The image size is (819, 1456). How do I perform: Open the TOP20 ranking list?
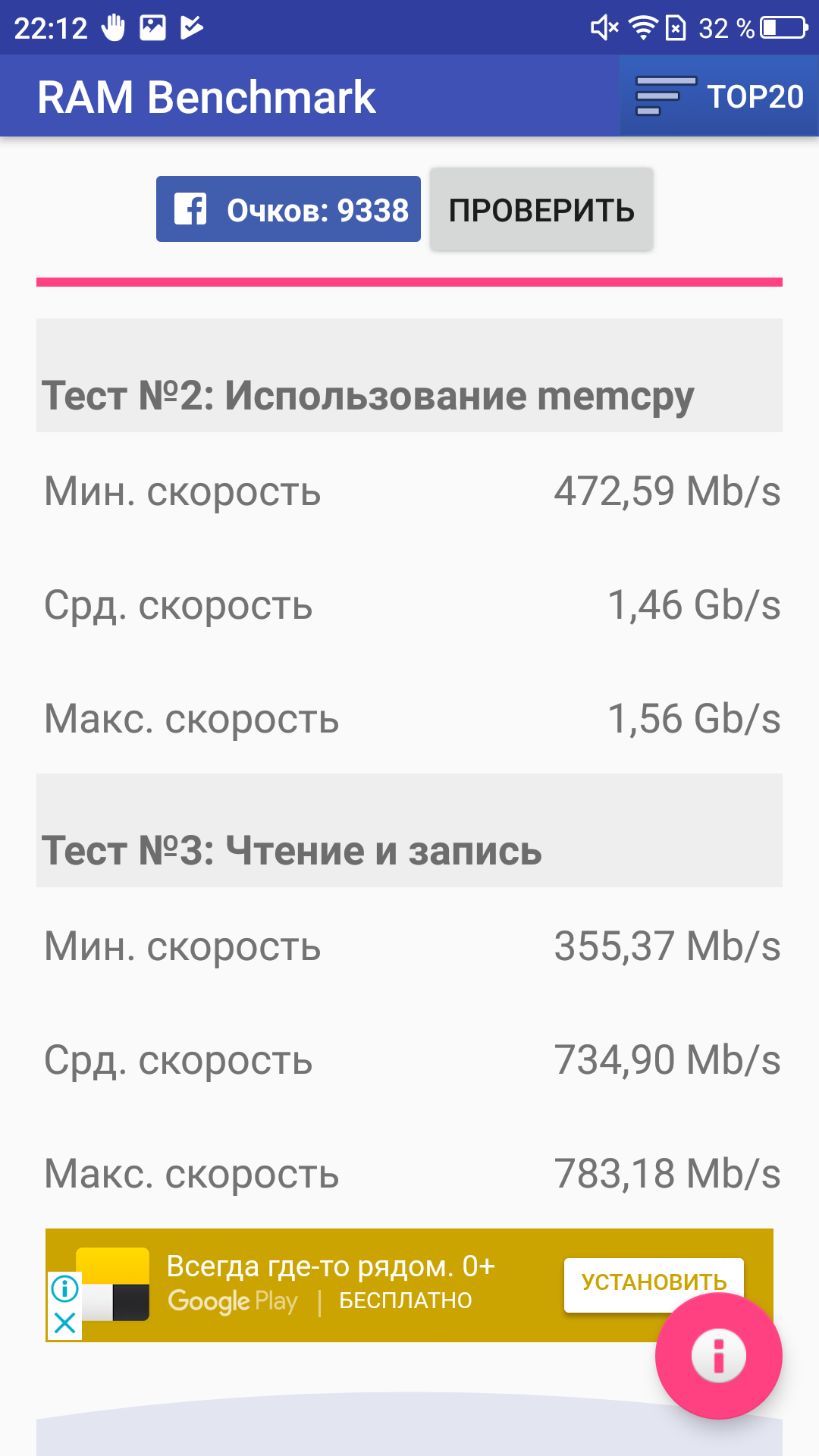pyautogui.click(x=719, y=96)
